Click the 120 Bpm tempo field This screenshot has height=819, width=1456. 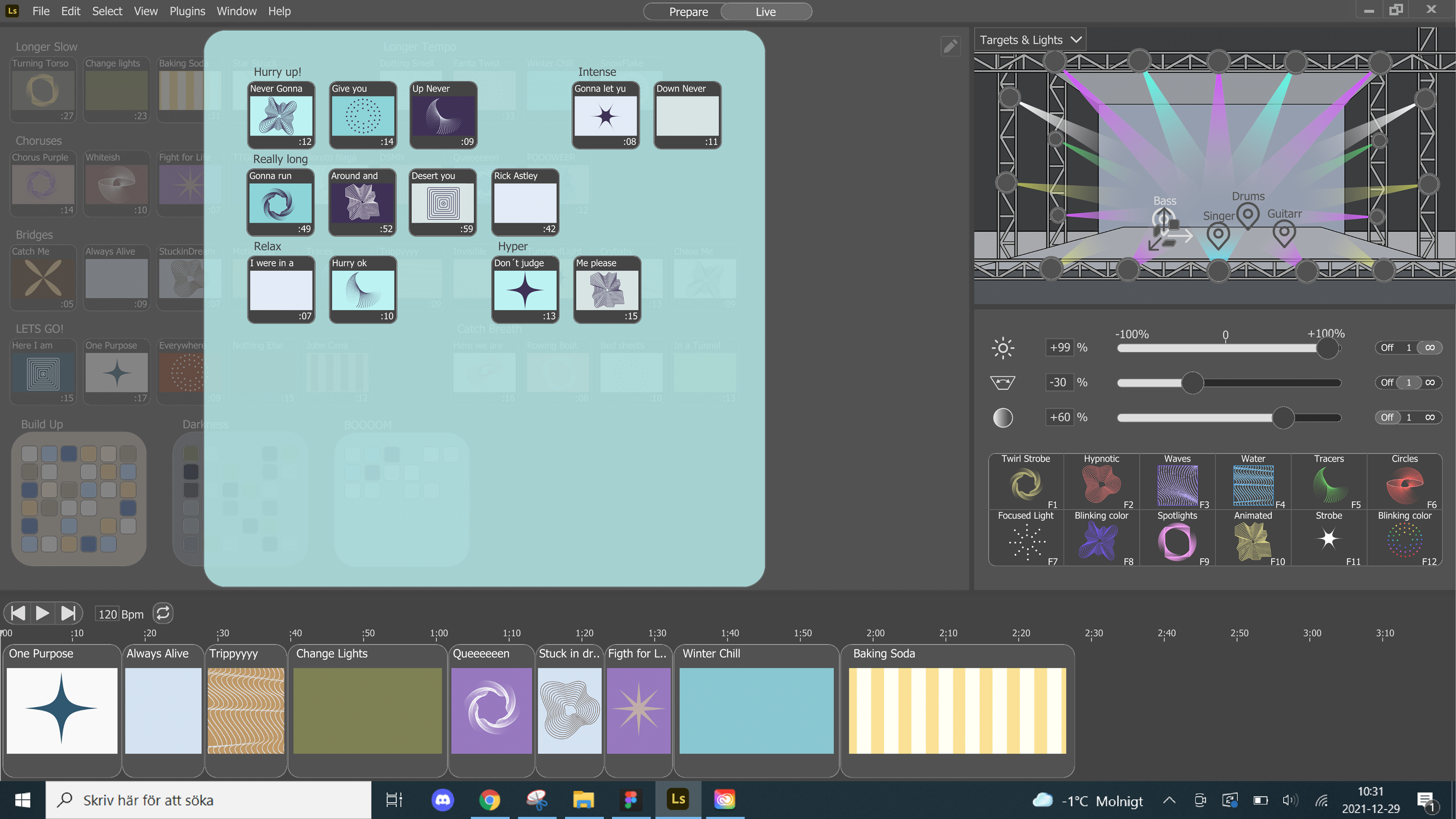point(107,614)
